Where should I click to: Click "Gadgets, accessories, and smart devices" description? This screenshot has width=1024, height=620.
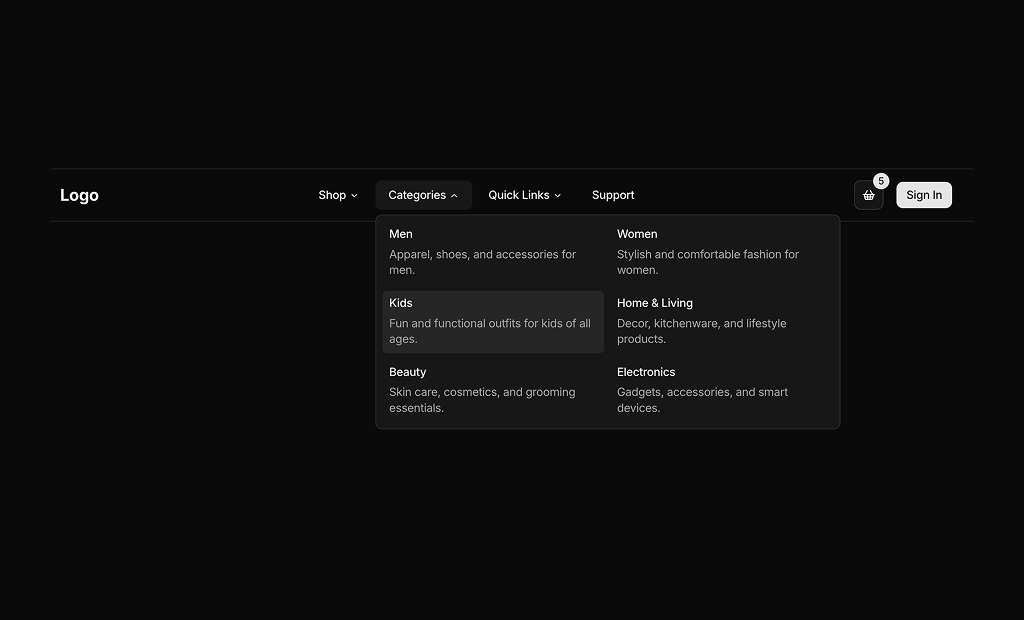coord(702,400)
